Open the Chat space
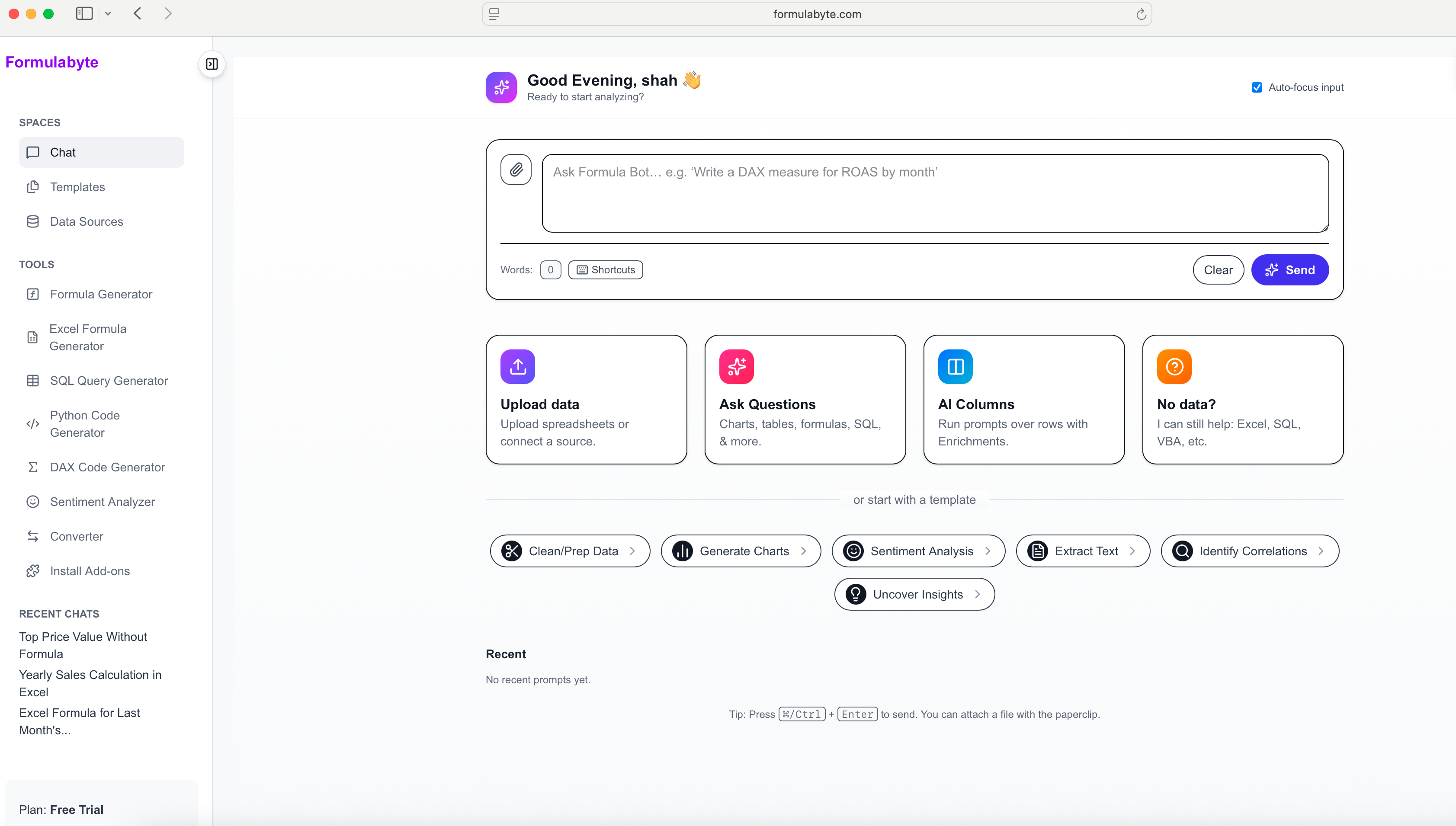 point(62,152)
